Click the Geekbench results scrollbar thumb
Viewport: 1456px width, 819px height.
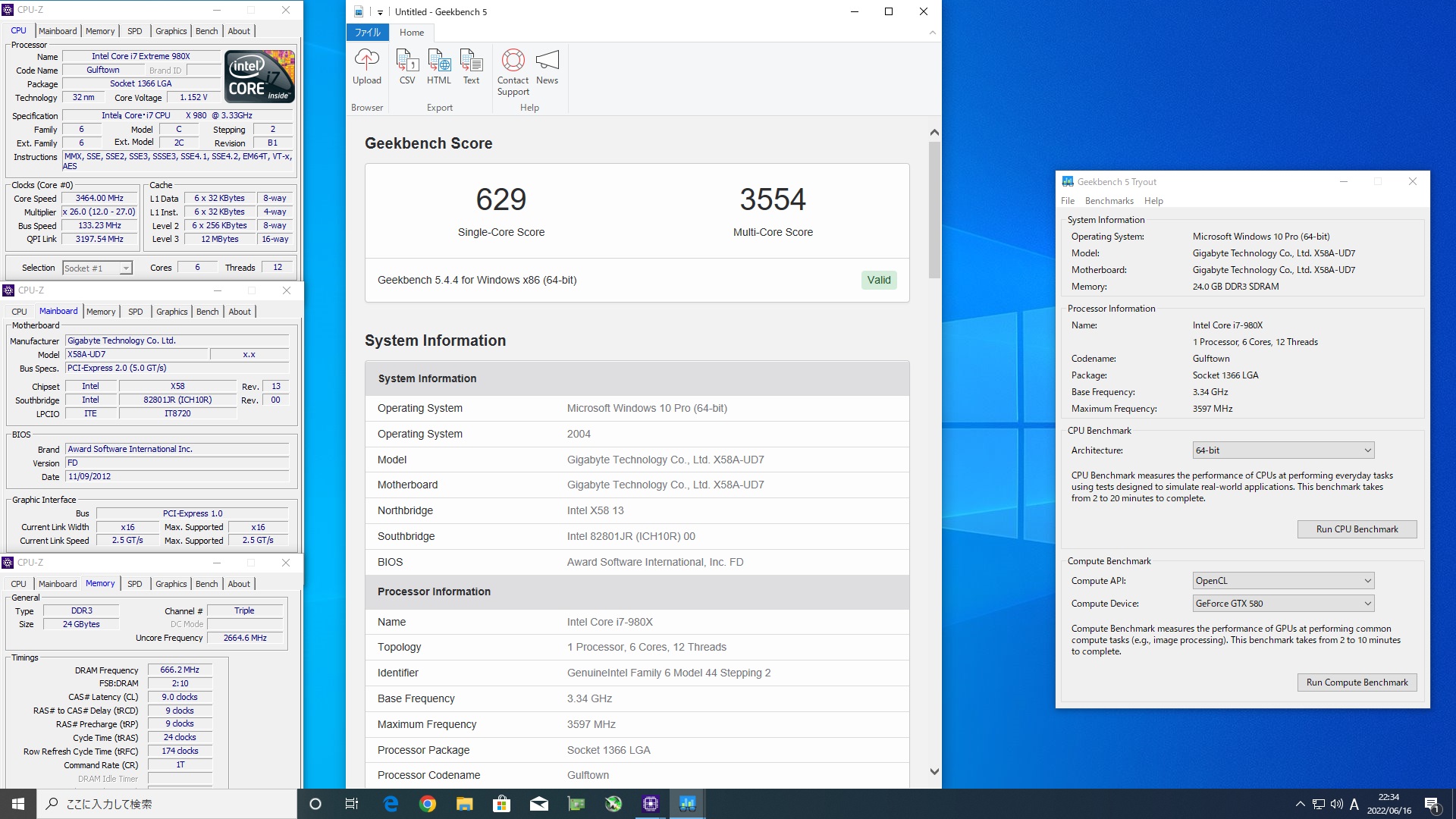tap(934, 210)
